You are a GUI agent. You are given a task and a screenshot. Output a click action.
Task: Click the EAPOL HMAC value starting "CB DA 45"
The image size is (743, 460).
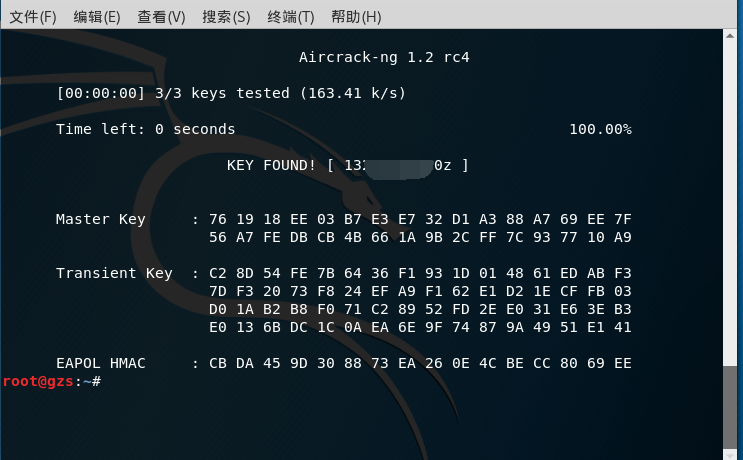pos(420,363)
